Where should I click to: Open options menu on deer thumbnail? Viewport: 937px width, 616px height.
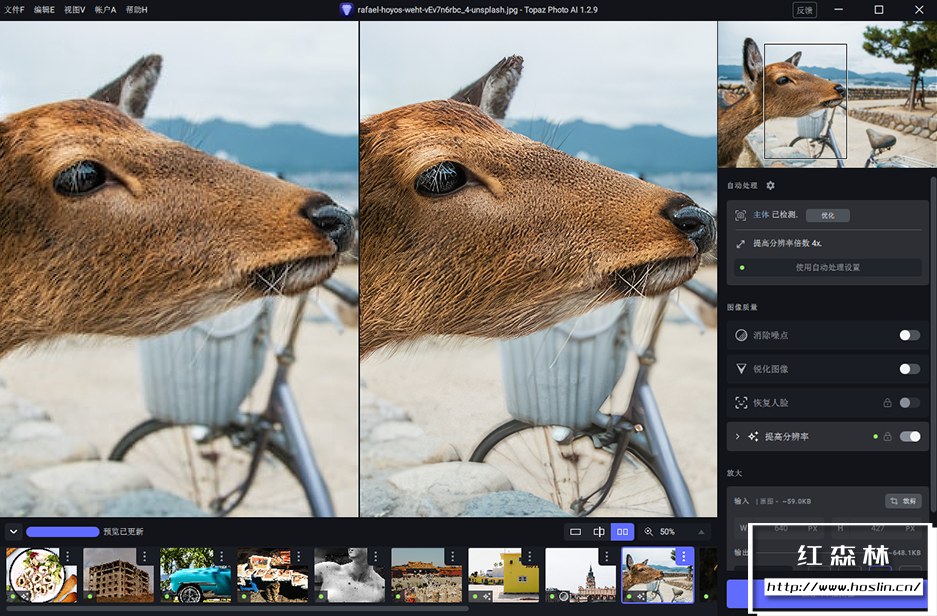coord(683,556)
